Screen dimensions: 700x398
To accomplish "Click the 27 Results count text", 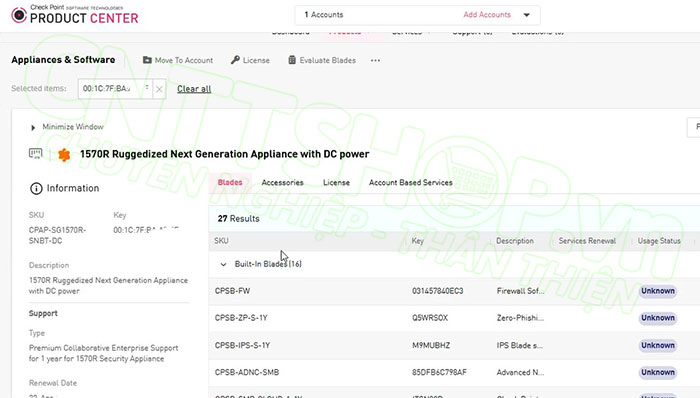I will click(x=238, y=219).
